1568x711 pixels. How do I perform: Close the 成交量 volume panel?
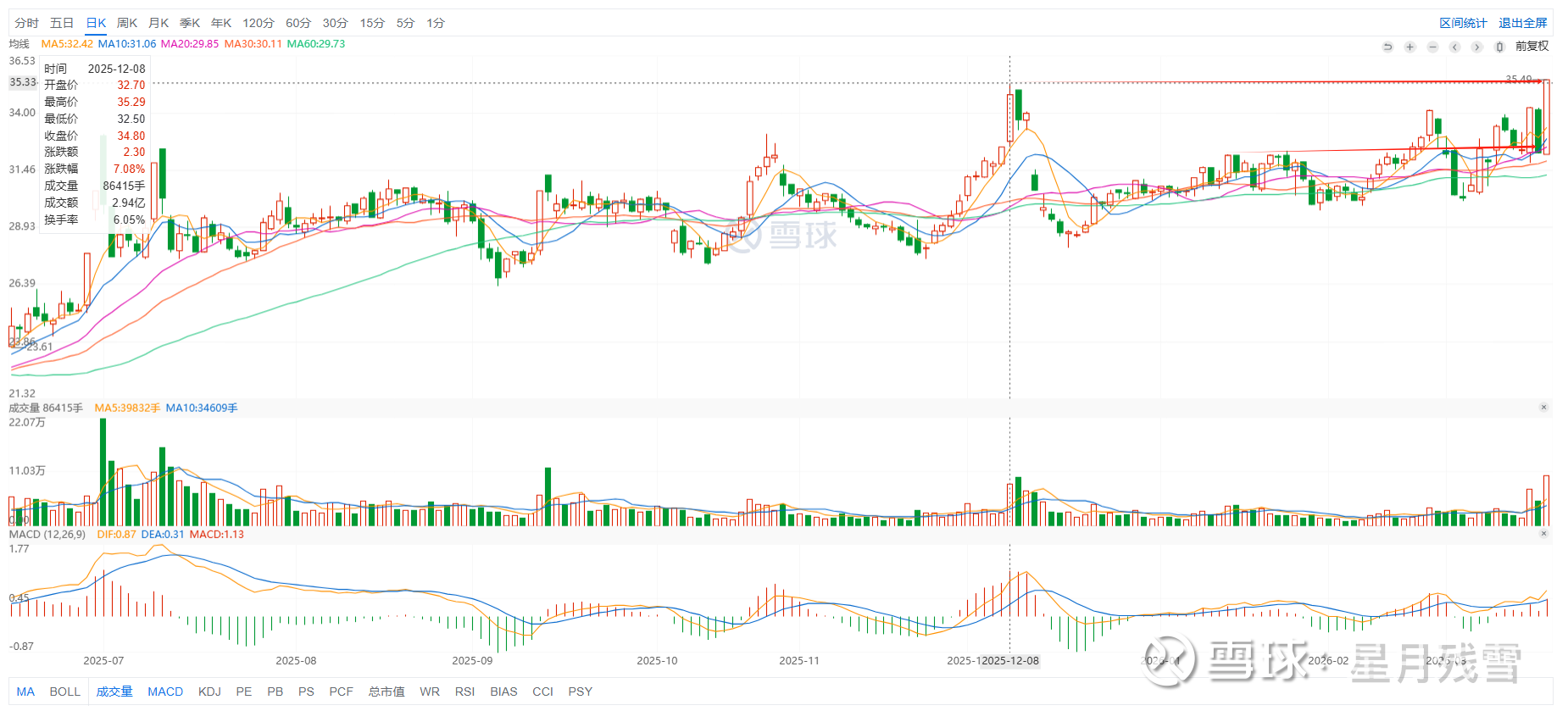coord(1543,408)
